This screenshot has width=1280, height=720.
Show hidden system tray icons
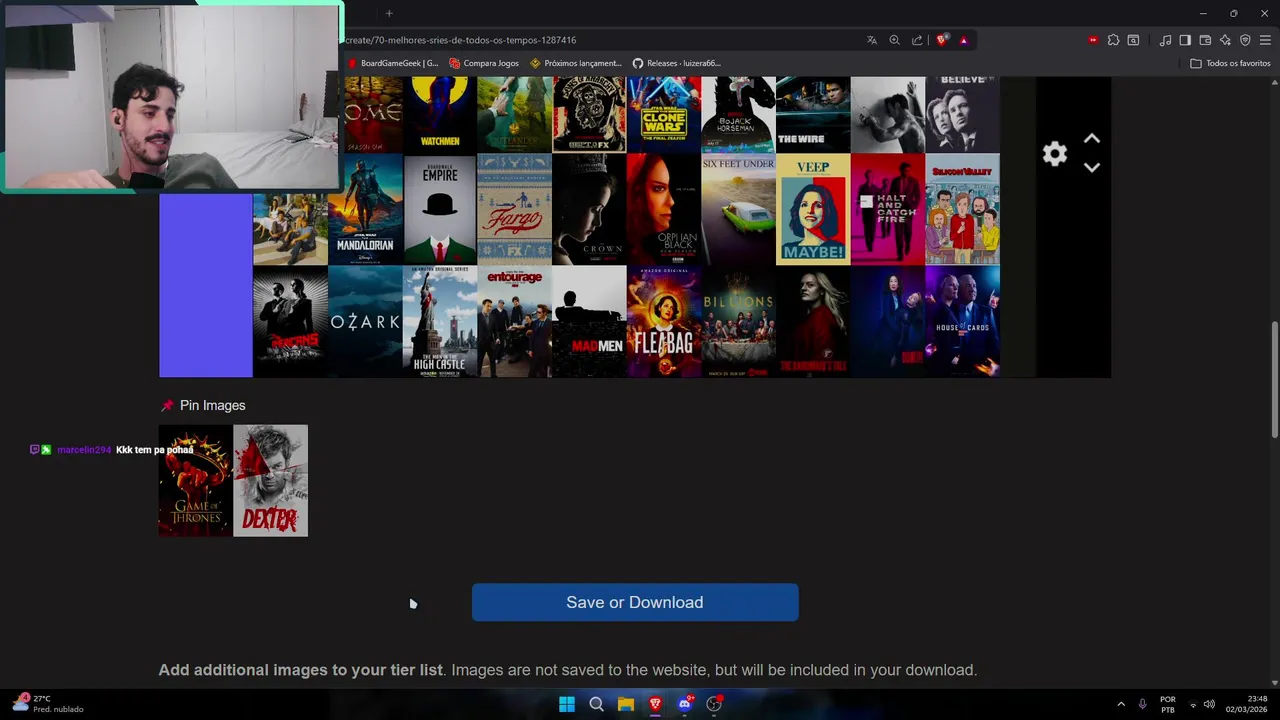[1121, 704]
